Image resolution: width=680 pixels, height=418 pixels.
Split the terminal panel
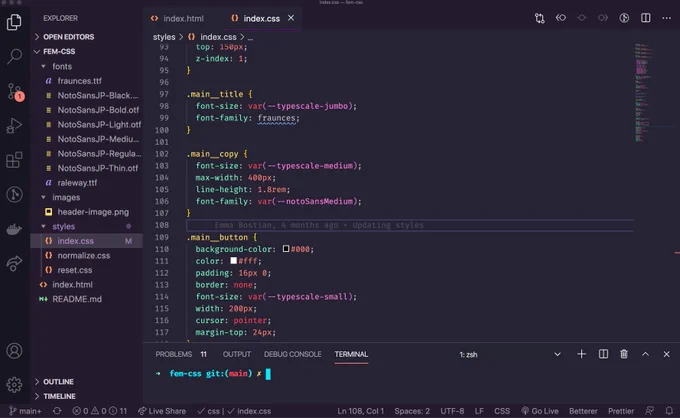pyautogui.click(x=603, y=354)
